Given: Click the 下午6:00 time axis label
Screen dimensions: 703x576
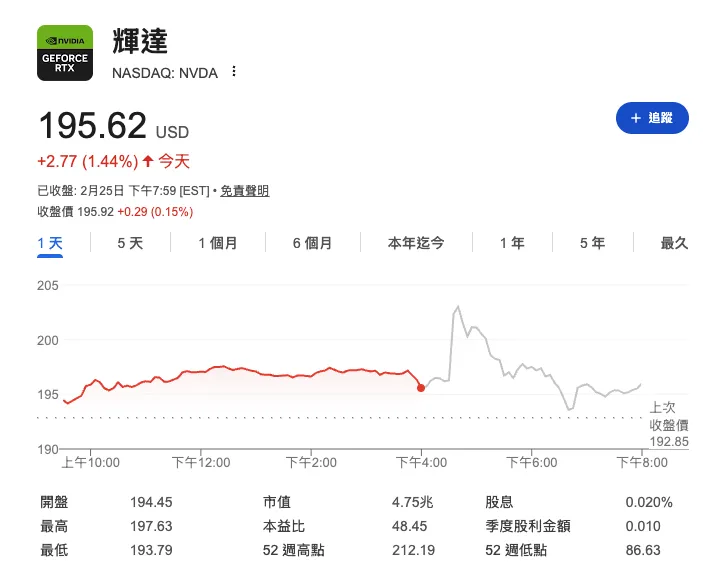Looking at the screenshot, I should pos(532,463).
